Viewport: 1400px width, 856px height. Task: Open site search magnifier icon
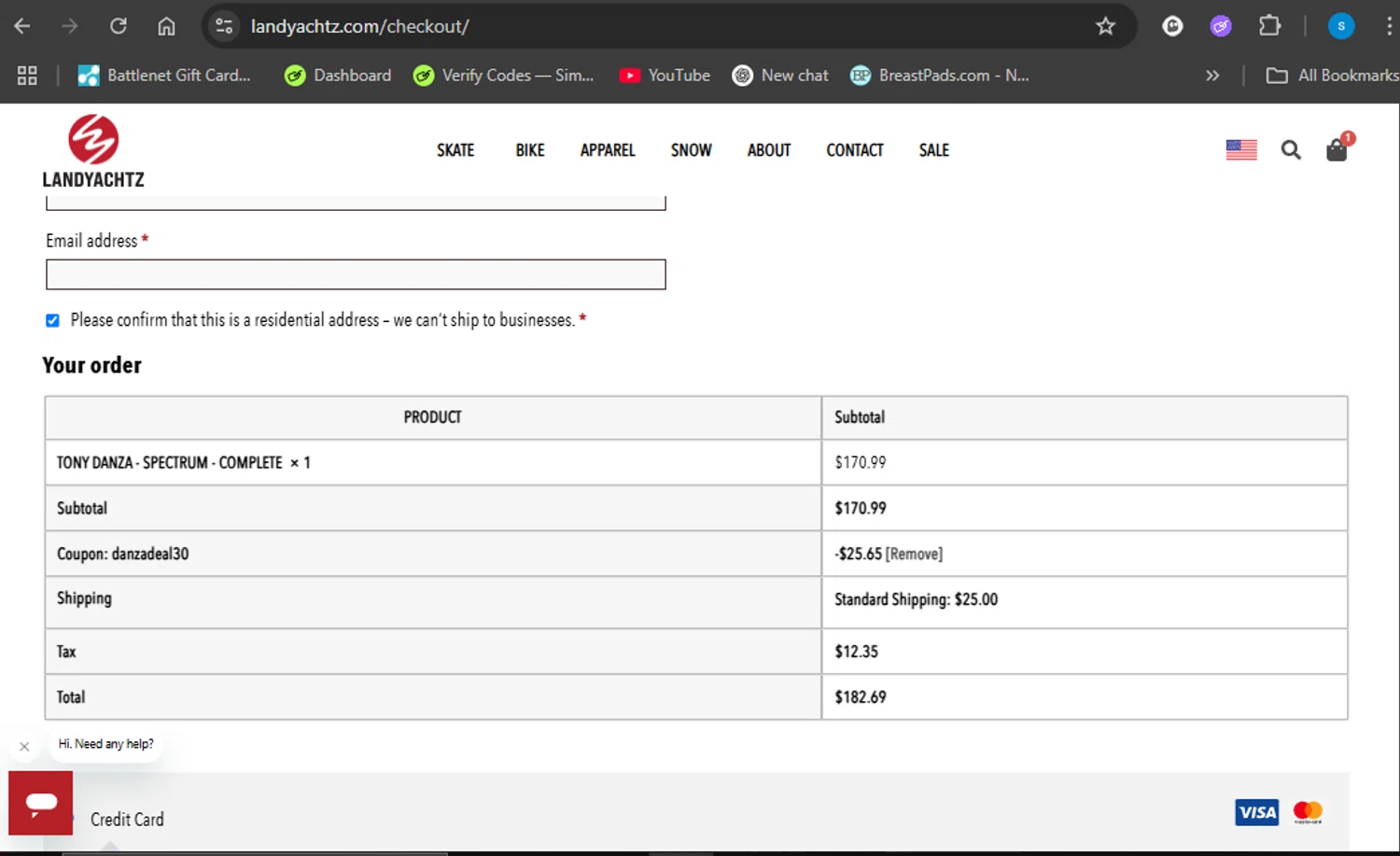pyautogui.click(x=1291, y=149)
